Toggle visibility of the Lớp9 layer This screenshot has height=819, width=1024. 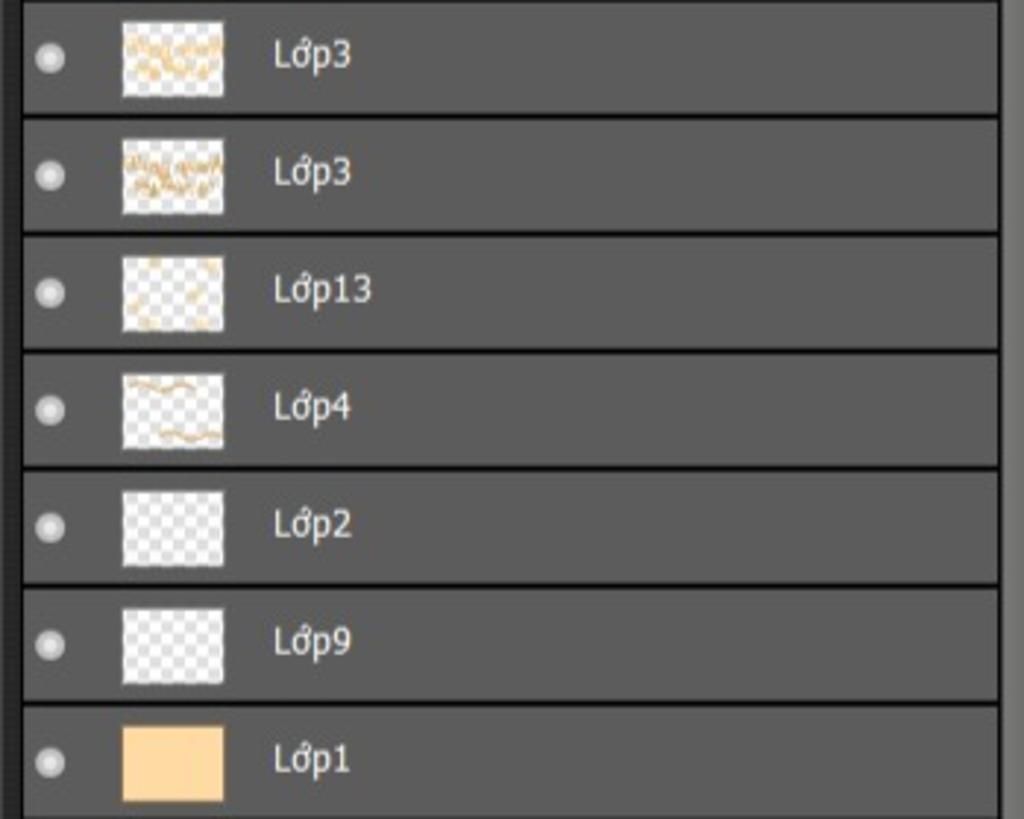50,645
